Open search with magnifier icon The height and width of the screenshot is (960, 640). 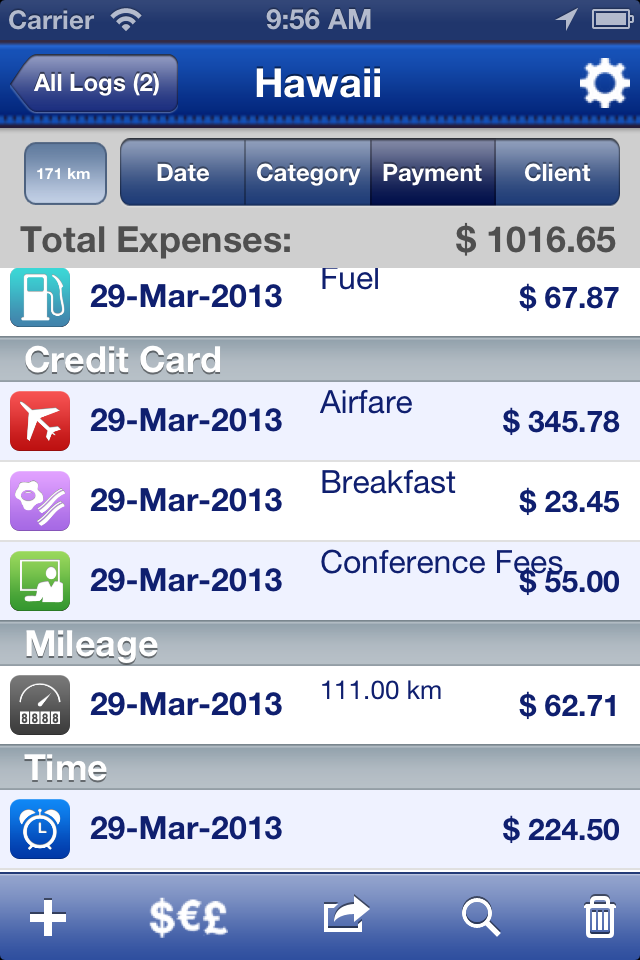(481, 917)
